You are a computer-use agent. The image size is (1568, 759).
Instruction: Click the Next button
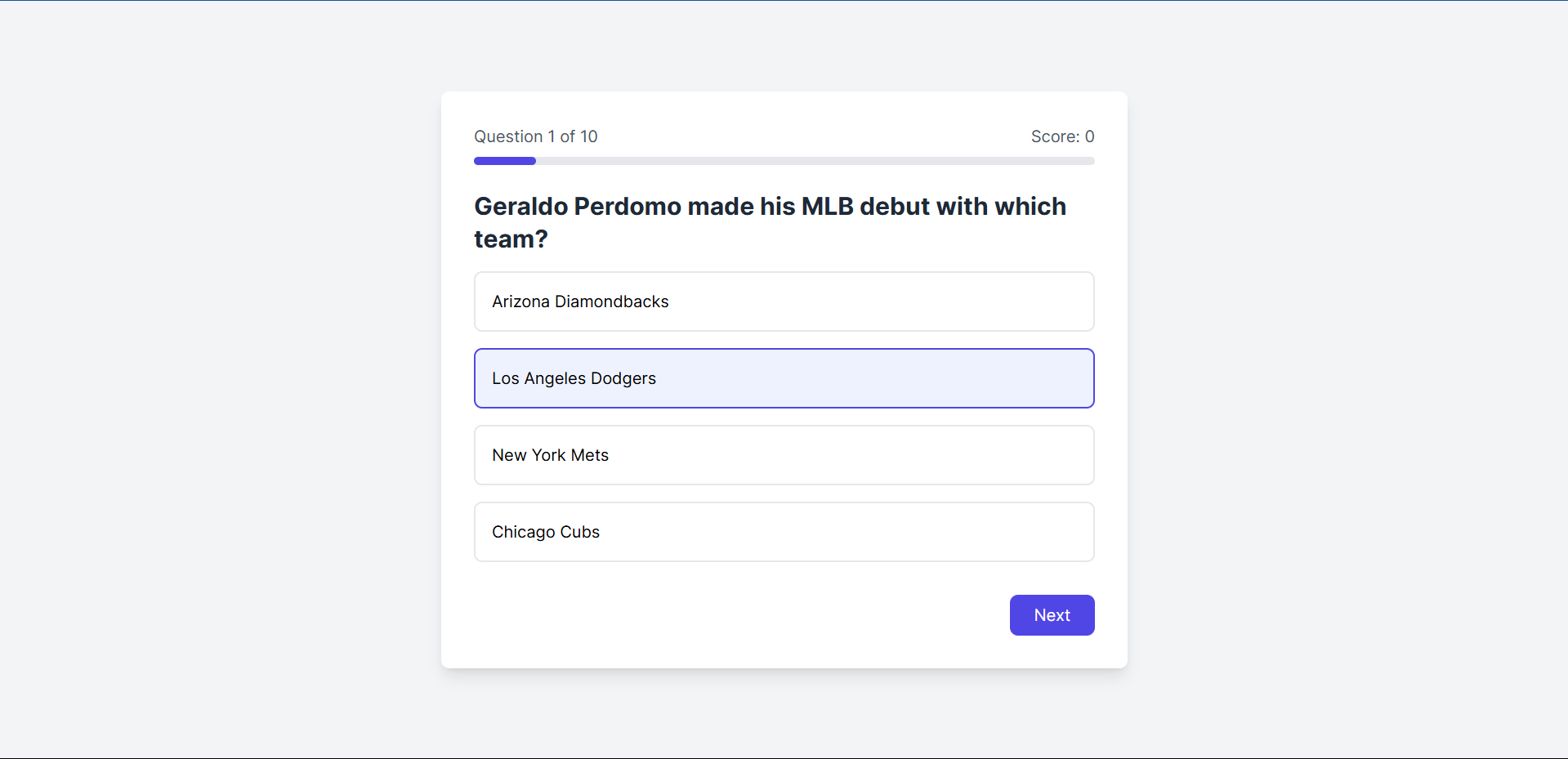(1052, 615)
